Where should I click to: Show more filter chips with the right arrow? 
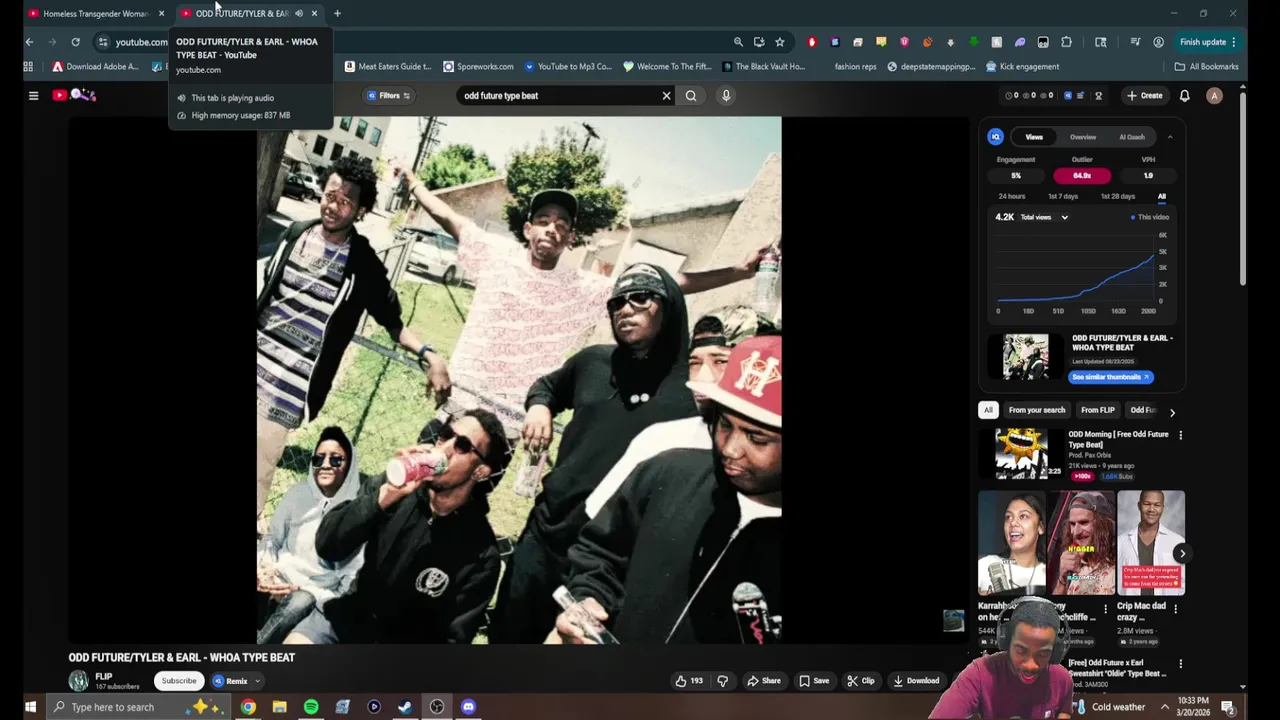[x=1172, y=412]
